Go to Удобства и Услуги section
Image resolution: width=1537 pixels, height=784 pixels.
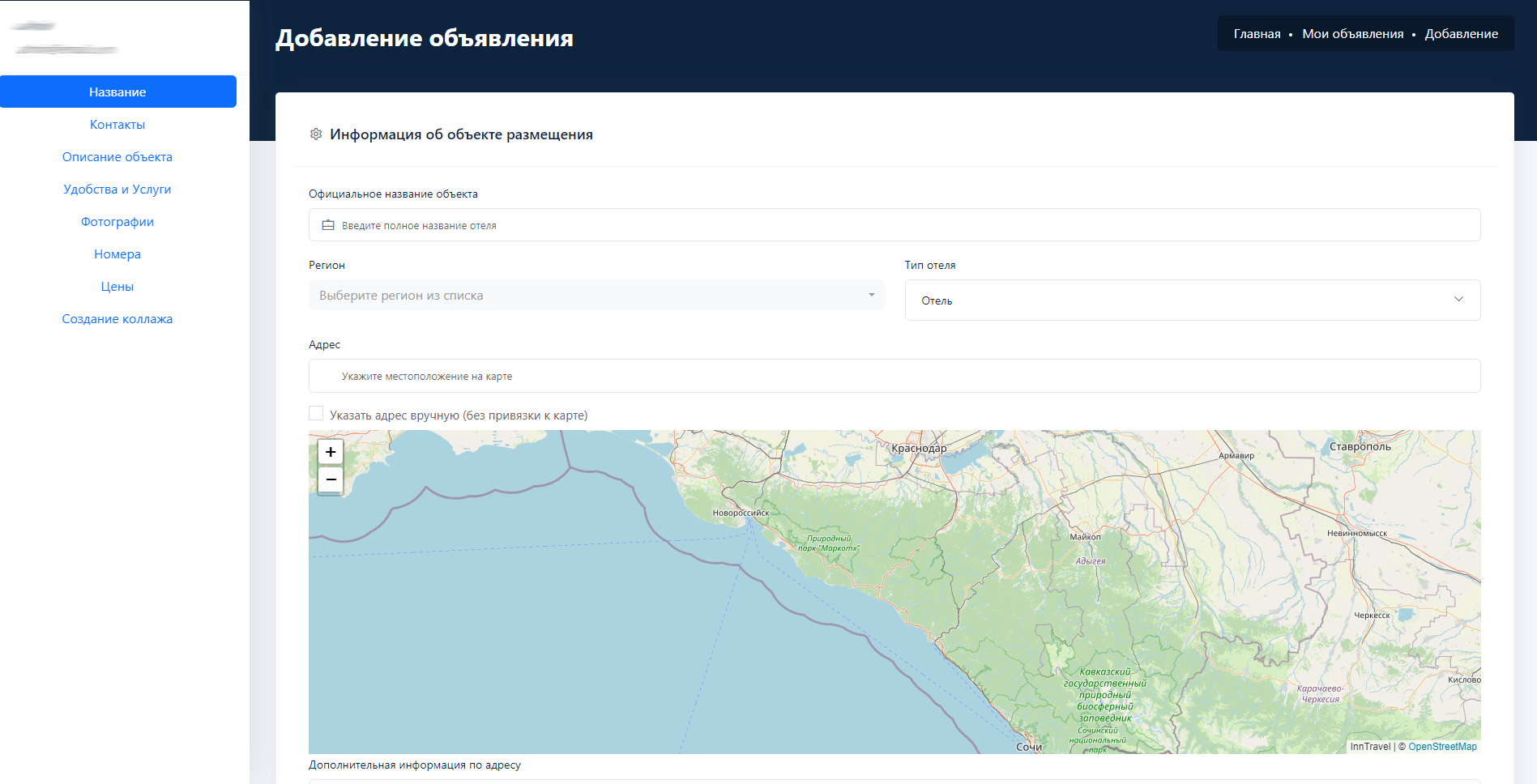(117, 190)
